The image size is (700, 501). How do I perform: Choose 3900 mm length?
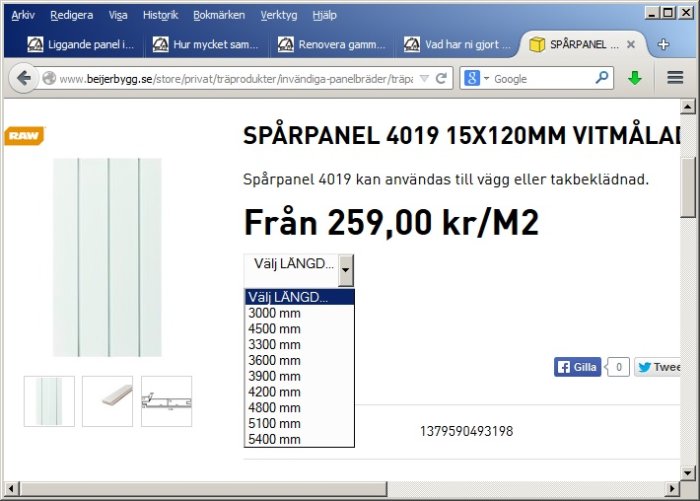300,376
